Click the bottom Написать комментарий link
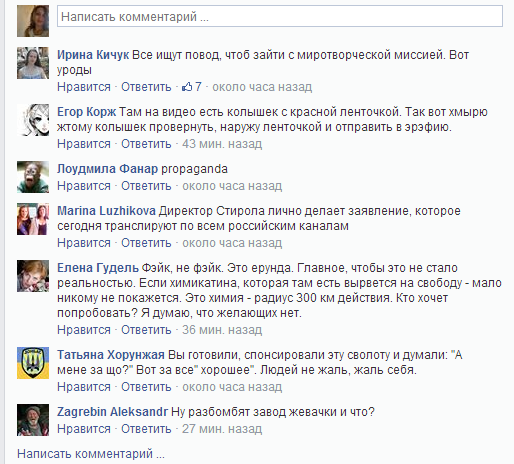 91,454
